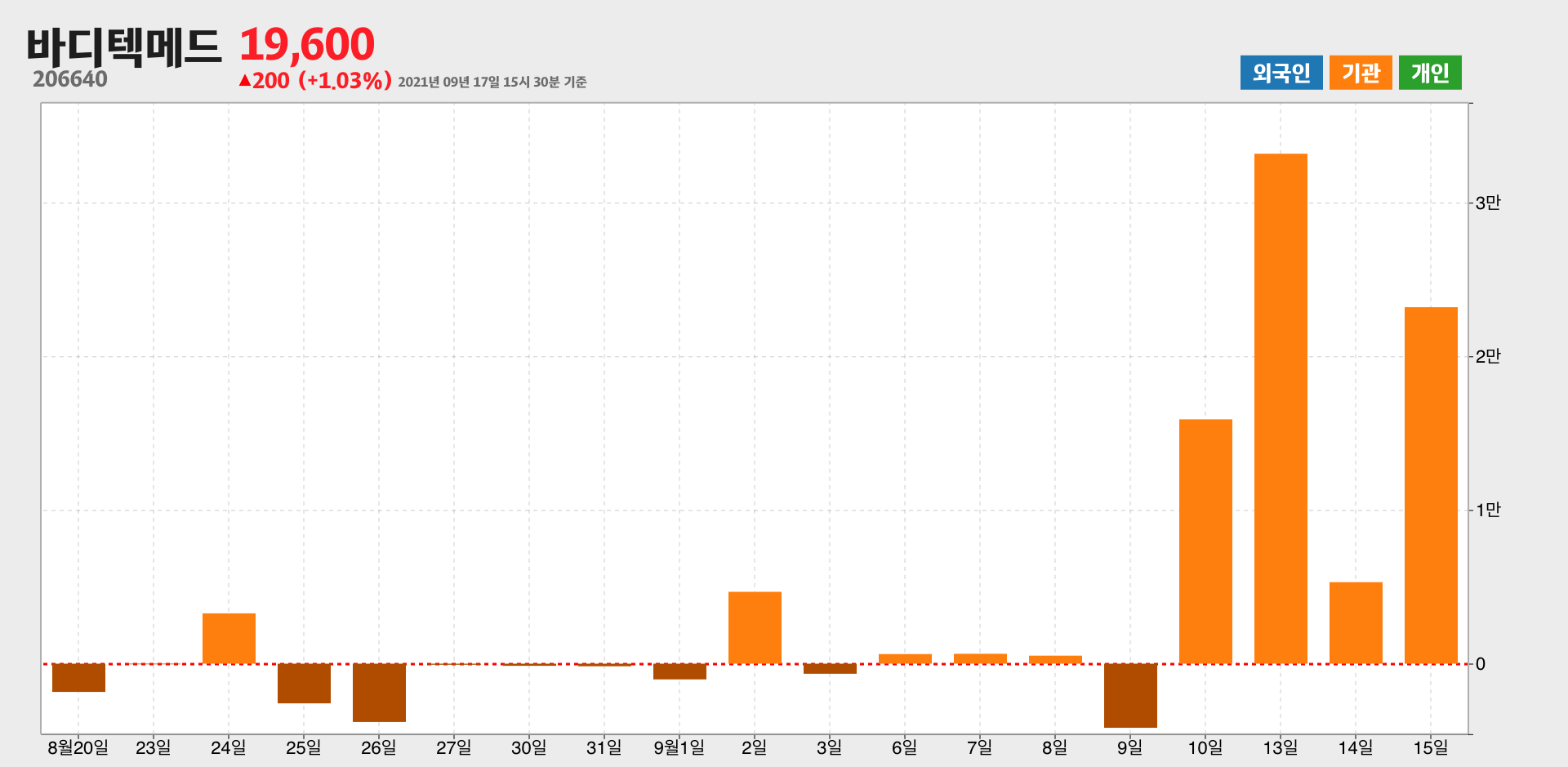Viewport: 1568px width, 767px height.
Task: Click the 7일 small orange bar
Action: click(x=980, y=659)
